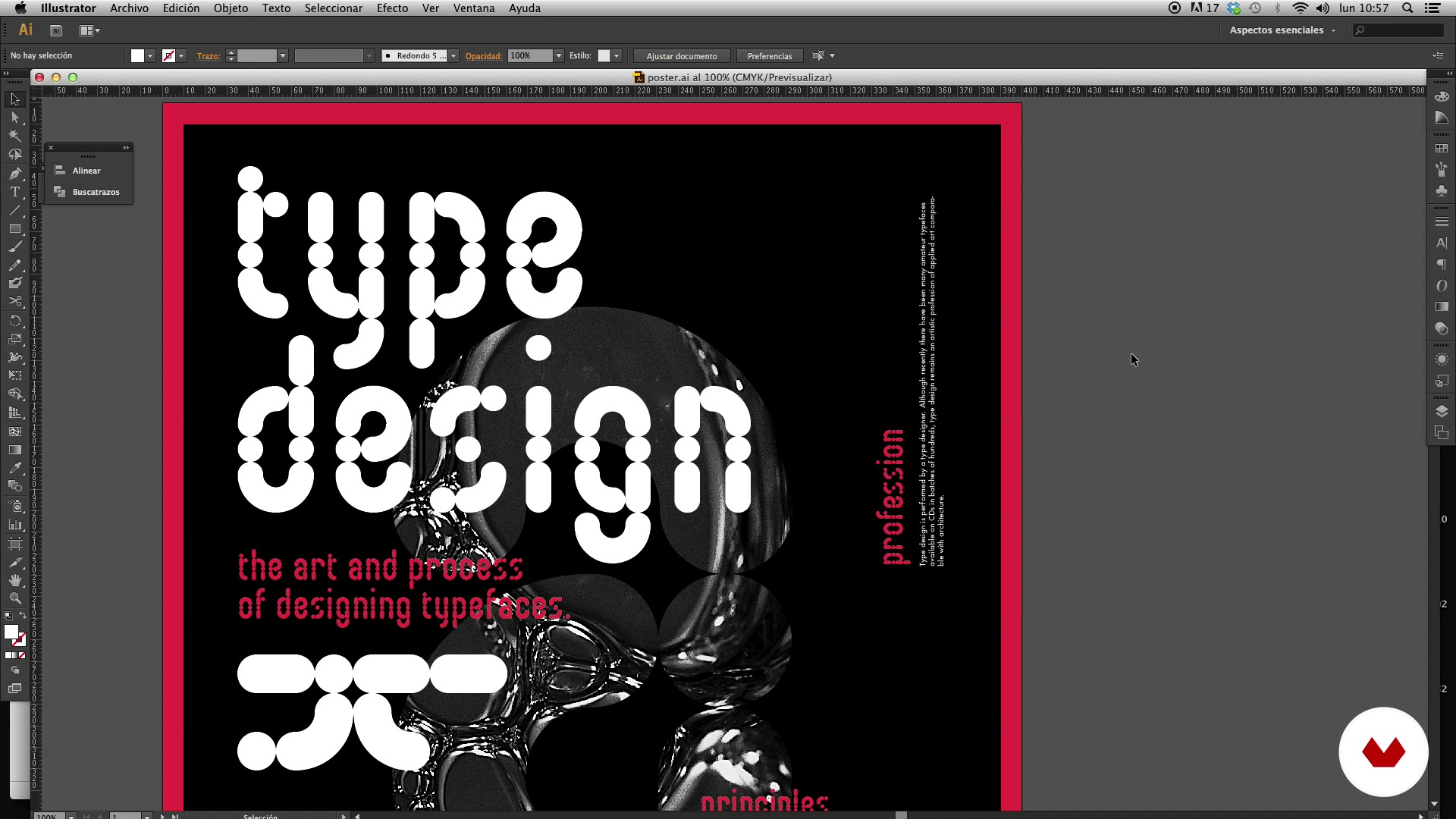The image size is (1456, 819).
Task: Reset to default fill and stroke
Action: tap(8, 616)
